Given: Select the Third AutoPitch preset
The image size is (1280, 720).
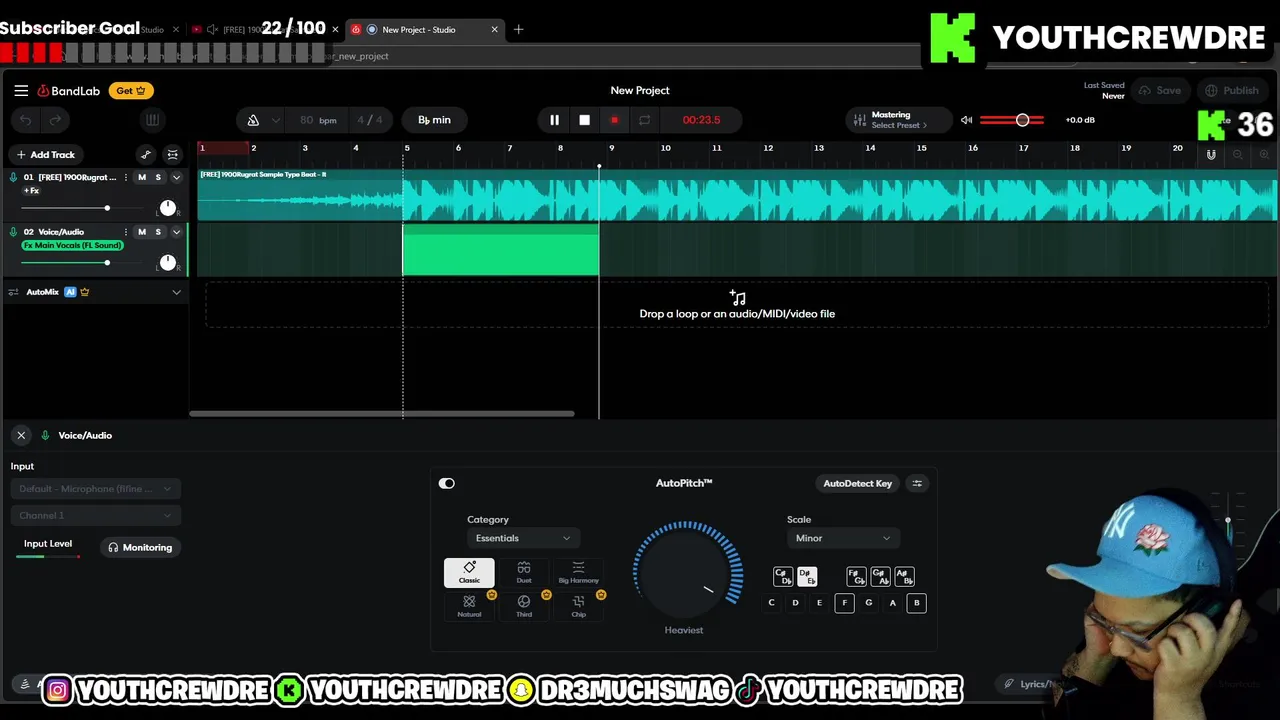Looking at the screenshot, I should coord(524,606).
